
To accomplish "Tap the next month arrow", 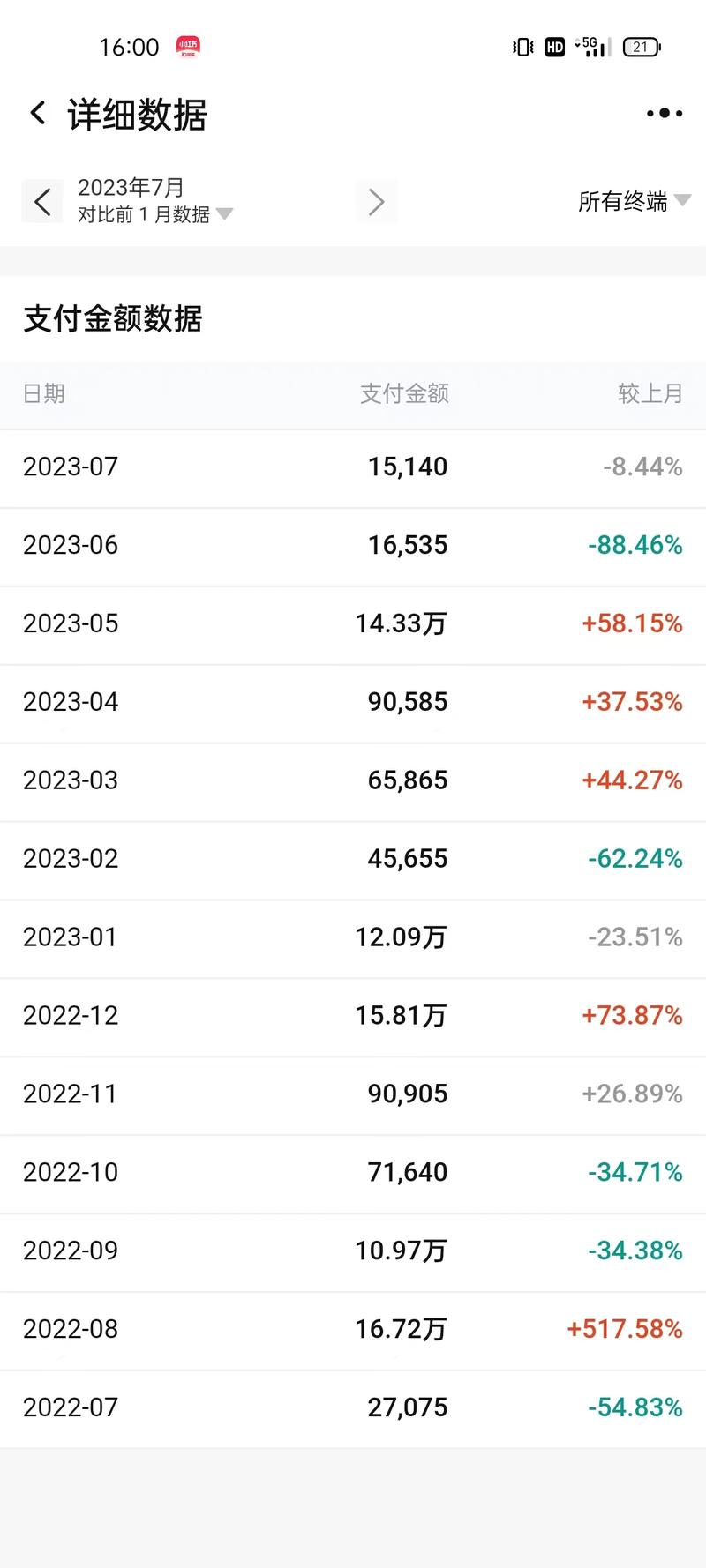I will 377,201.
